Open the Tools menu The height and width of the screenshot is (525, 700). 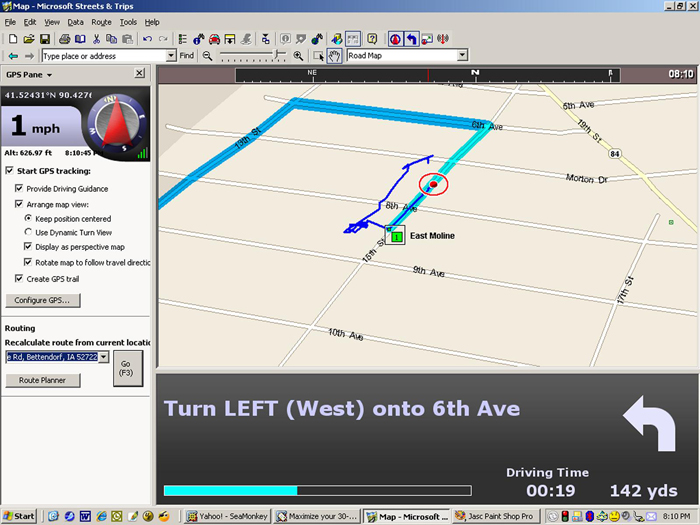128,22
